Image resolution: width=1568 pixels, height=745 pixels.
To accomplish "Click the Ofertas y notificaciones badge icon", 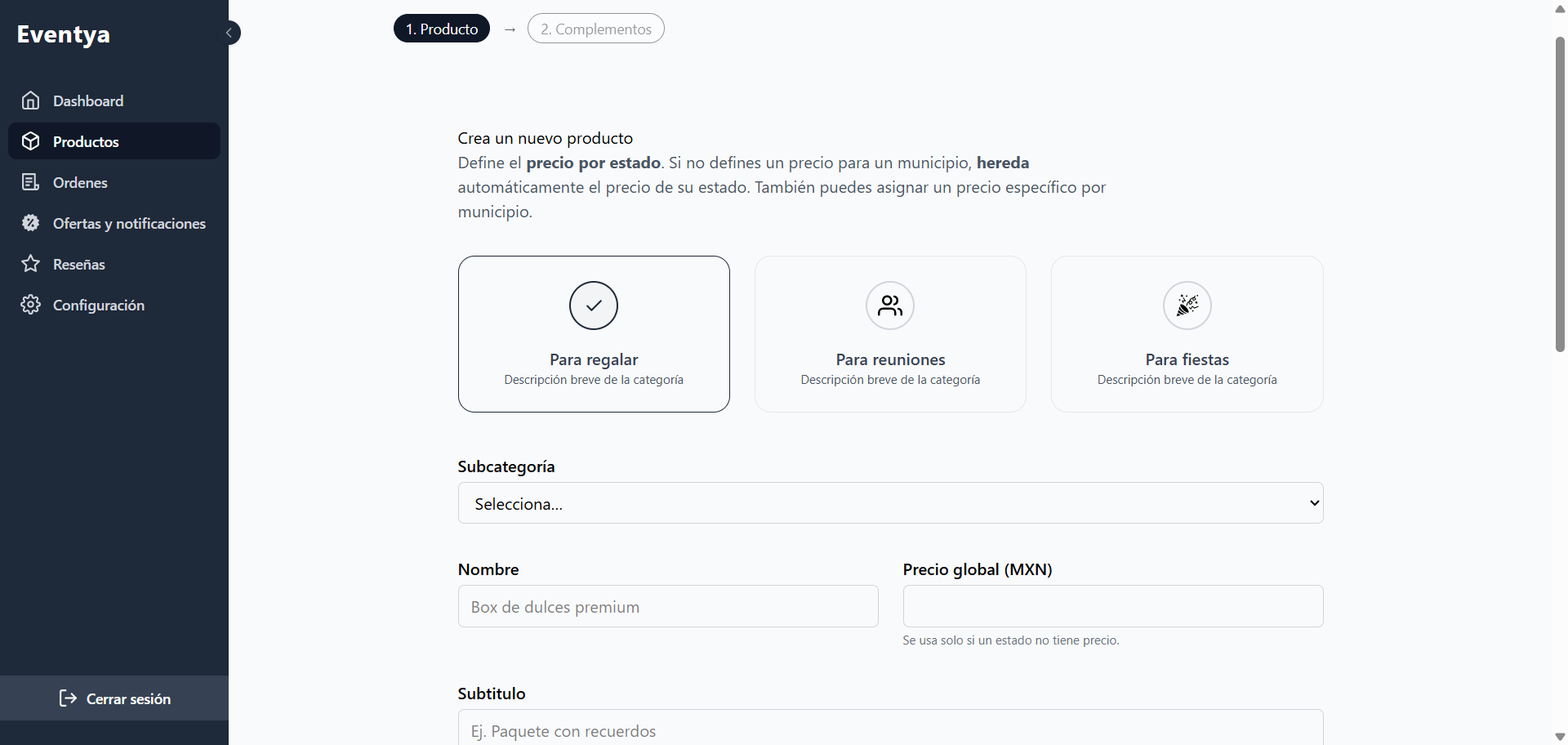I will [30, 222].
